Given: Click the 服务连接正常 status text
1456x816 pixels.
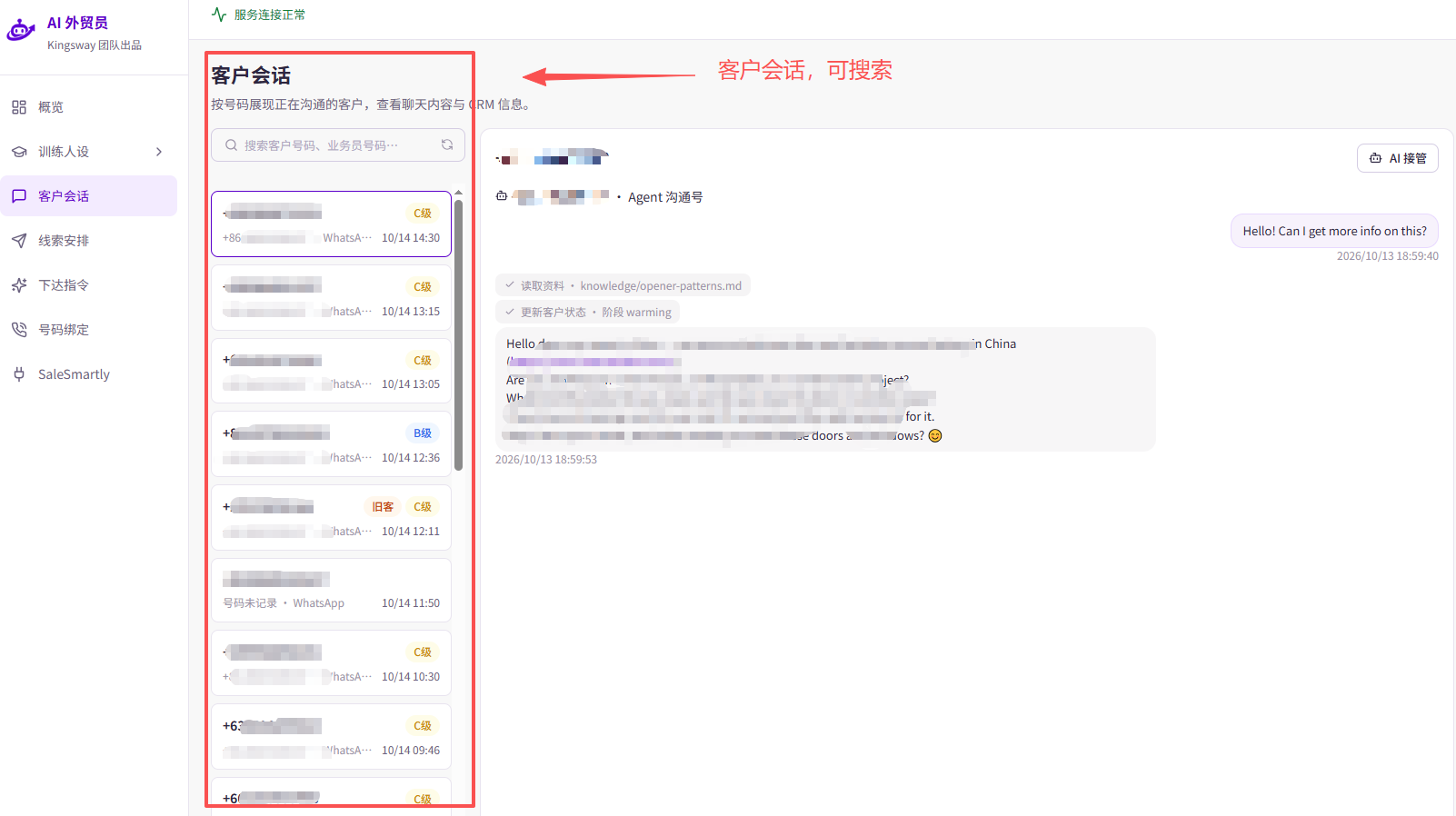Looking at the screenshot, I should coord(270,15).
